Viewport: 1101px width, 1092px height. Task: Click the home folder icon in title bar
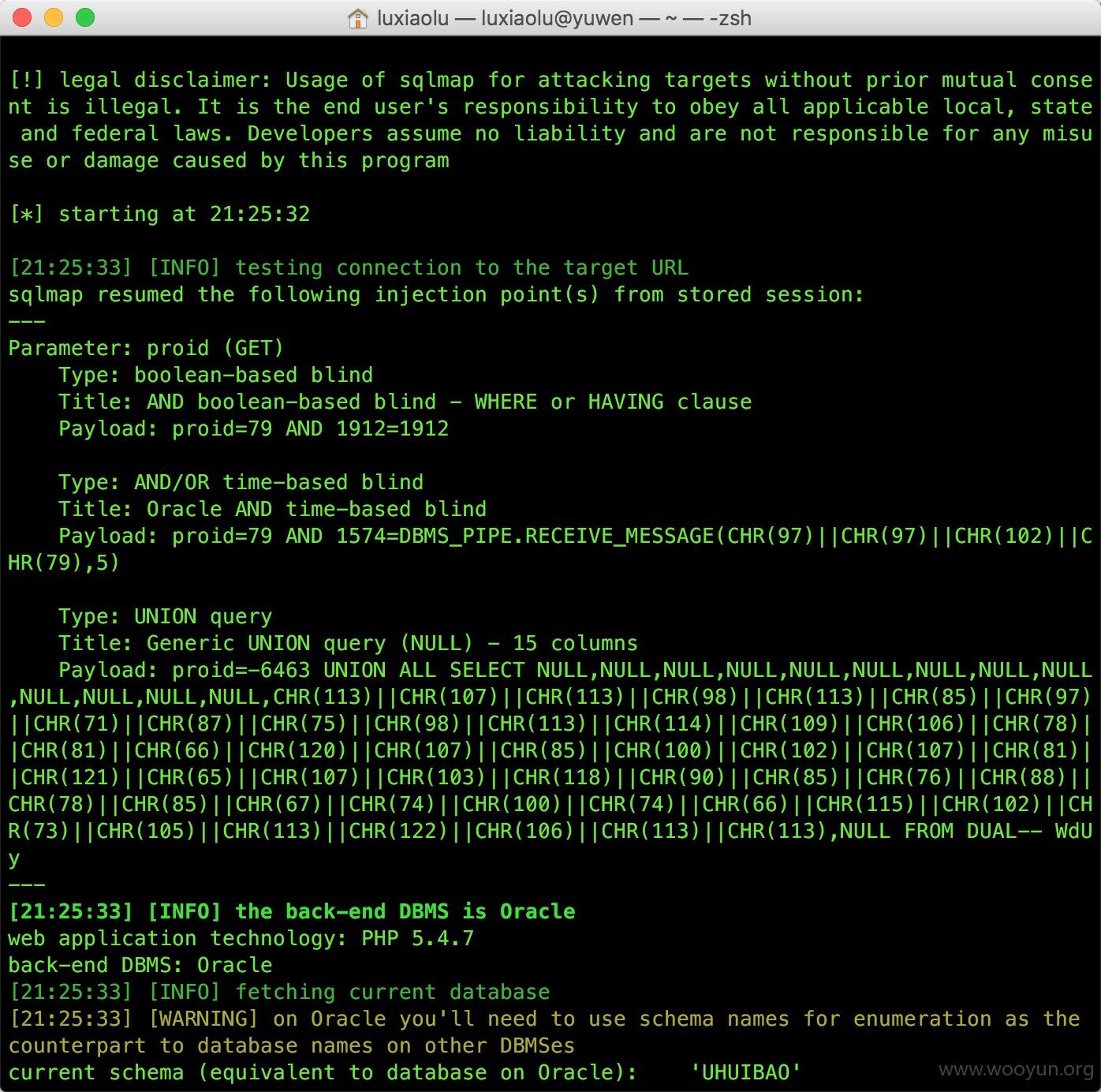coord(358,18)
